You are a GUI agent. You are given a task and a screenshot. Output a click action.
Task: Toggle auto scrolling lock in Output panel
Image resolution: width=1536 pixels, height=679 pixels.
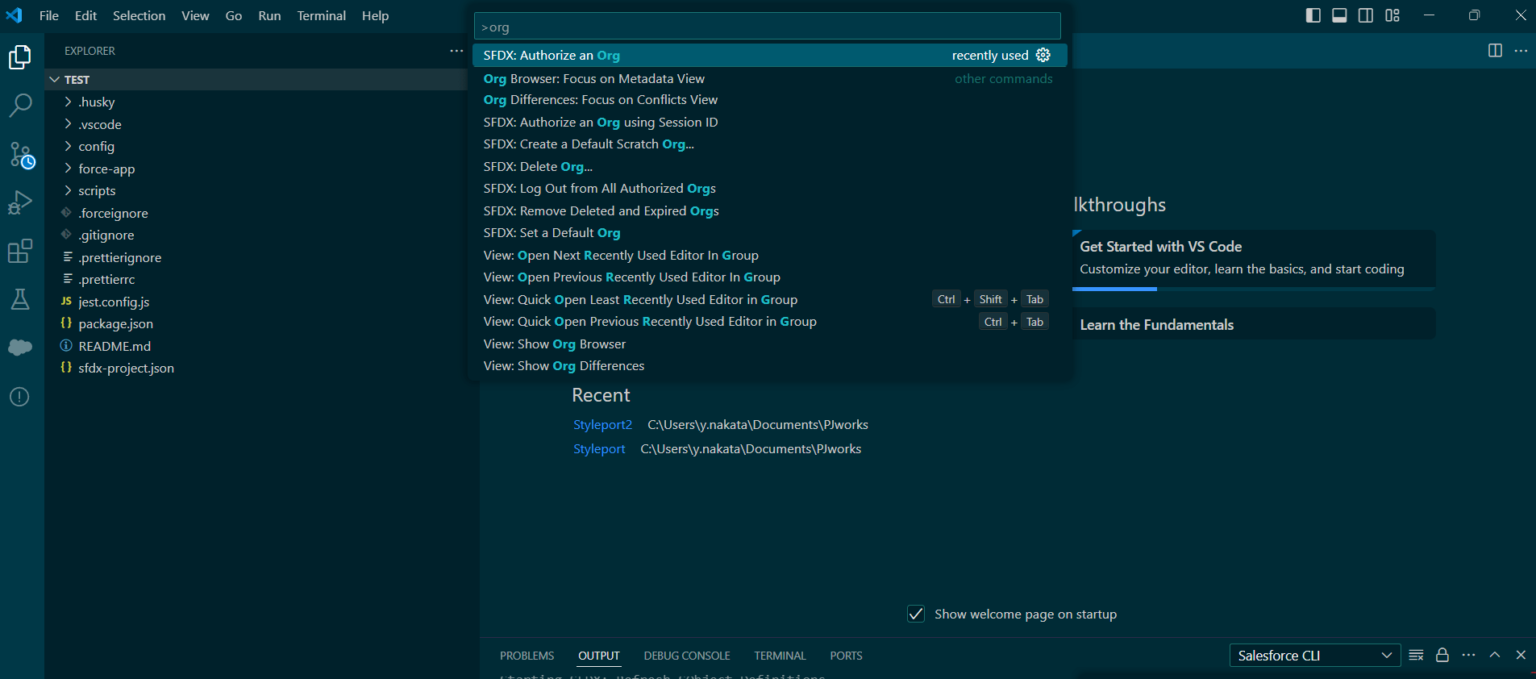pos(1442,655)
